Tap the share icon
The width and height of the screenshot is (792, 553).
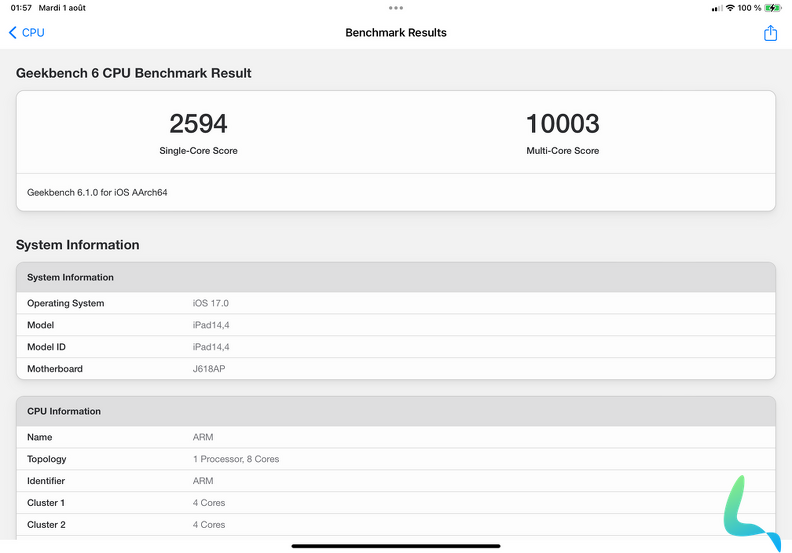[770, 33]
